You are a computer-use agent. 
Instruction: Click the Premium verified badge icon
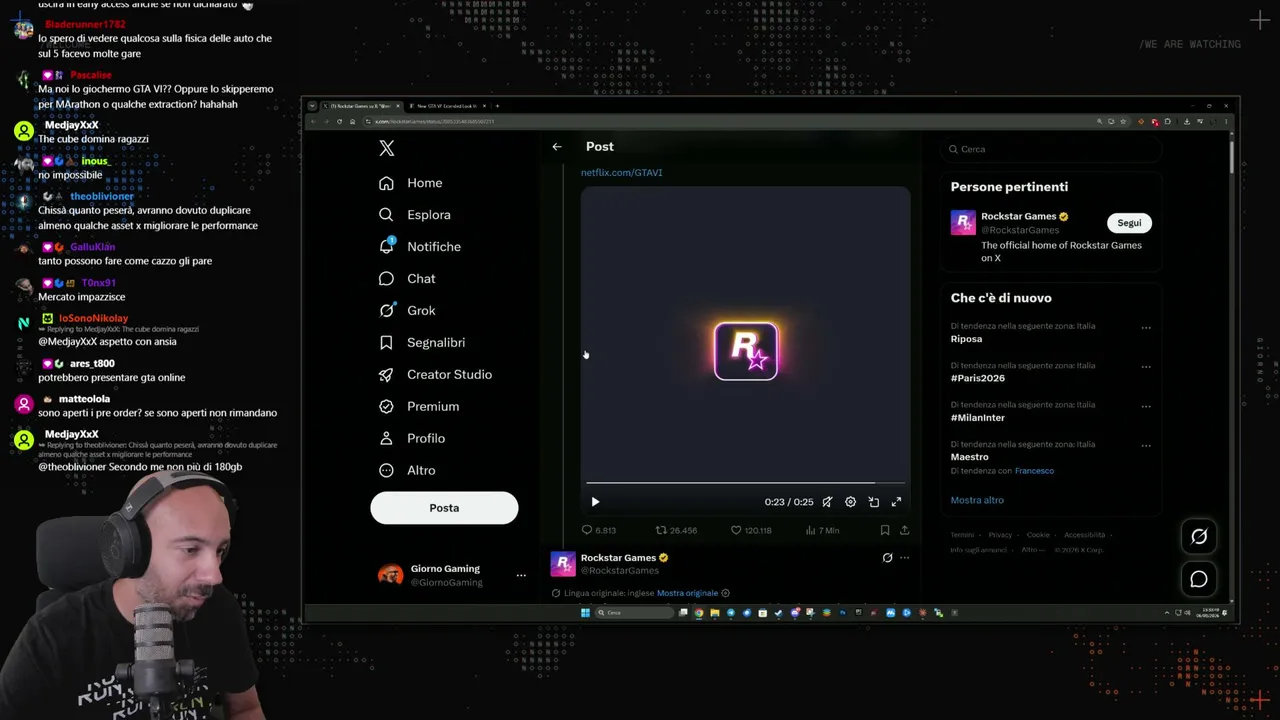(386, 407)
